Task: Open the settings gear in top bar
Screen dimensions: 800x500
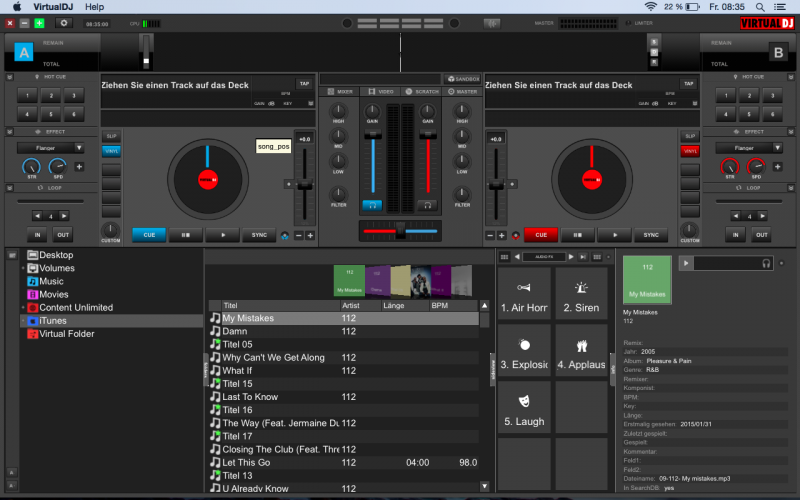Action: point(65,22)
